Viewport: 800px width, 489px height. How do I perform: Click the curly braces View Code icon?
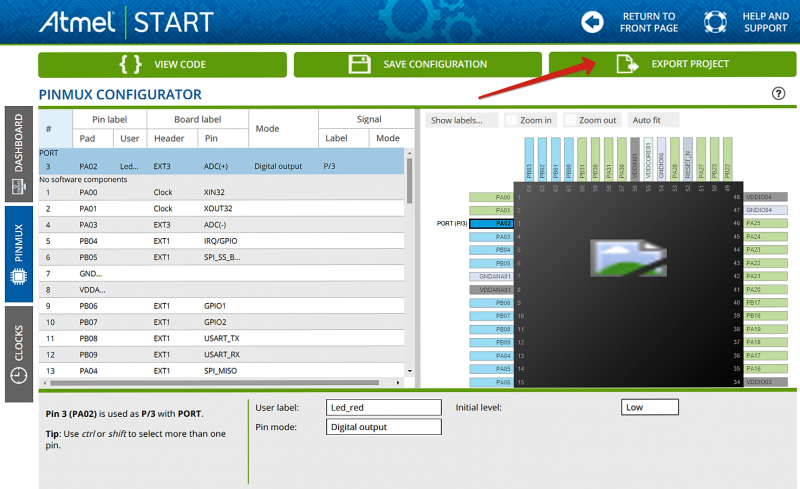click(131, 64)
